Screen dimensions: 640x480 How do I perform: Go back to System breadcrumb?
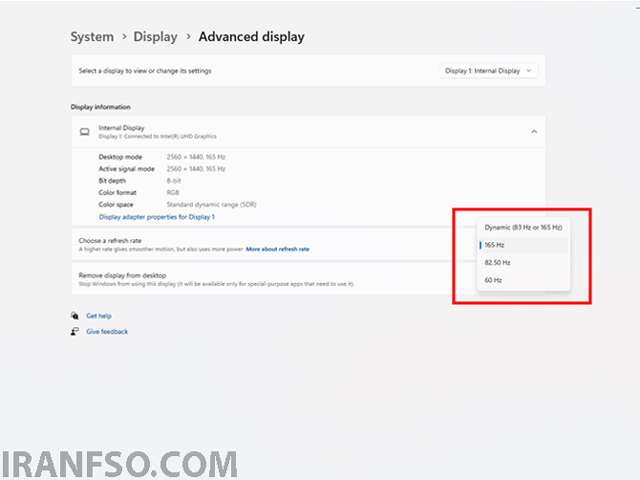(92, 37)
